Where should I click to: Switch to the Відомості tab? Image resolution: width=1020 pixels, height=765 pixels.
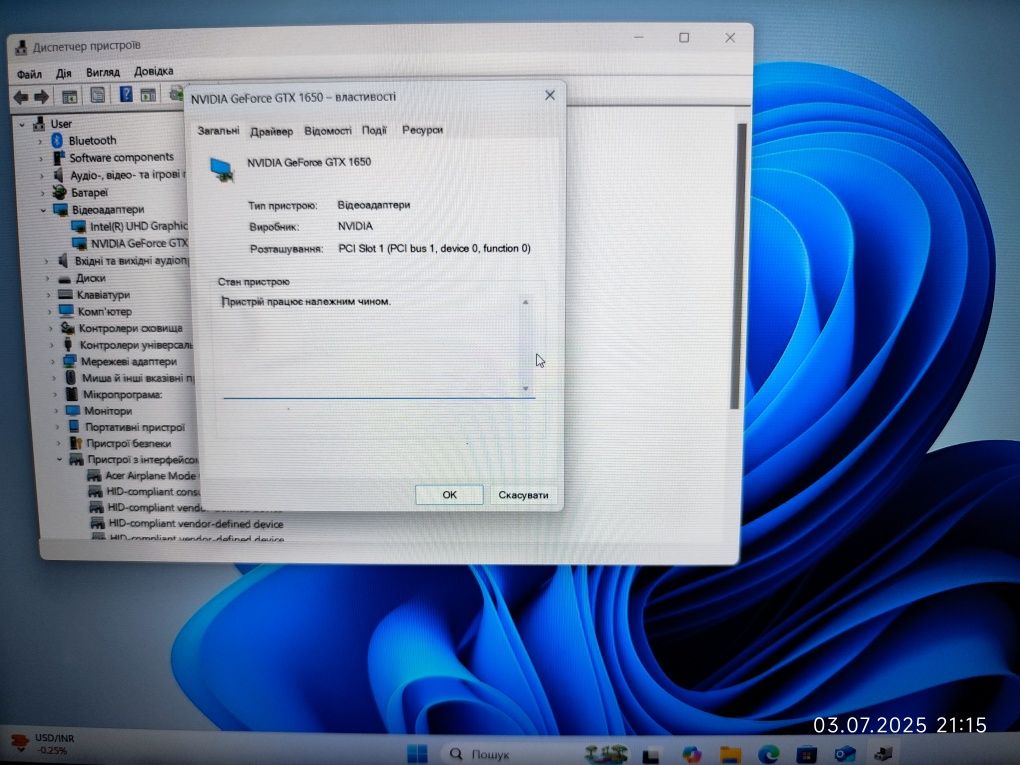pyautogui.click(x=328, y=131)
